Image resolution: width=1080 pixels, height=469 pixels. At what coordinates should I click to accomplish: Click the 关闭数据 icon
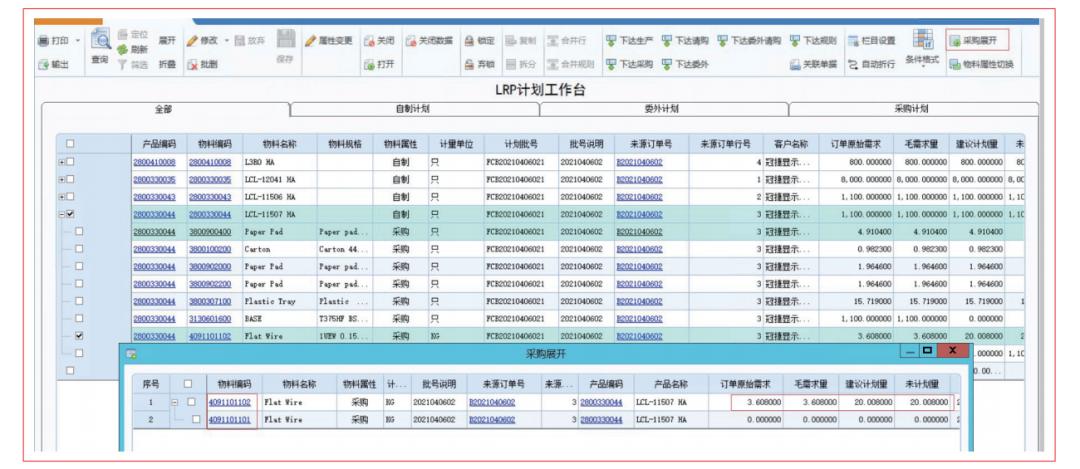[x=411, y=41]
